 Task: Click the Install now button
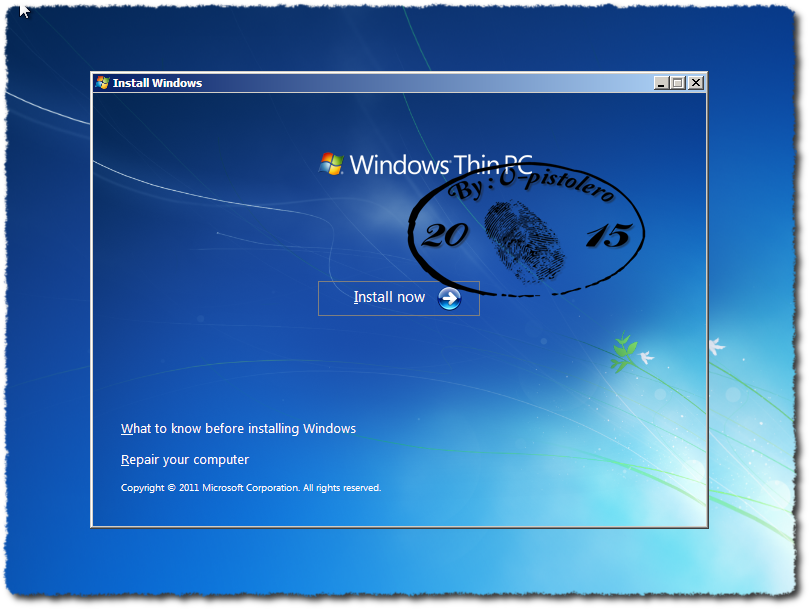tap(399, 298)
